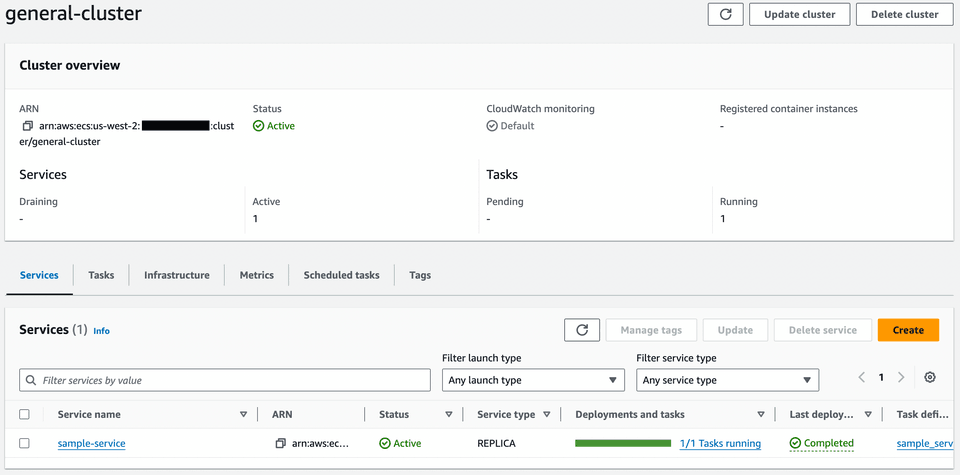Click the Running tasks label

pyautogui.click(x=739, y=201)
